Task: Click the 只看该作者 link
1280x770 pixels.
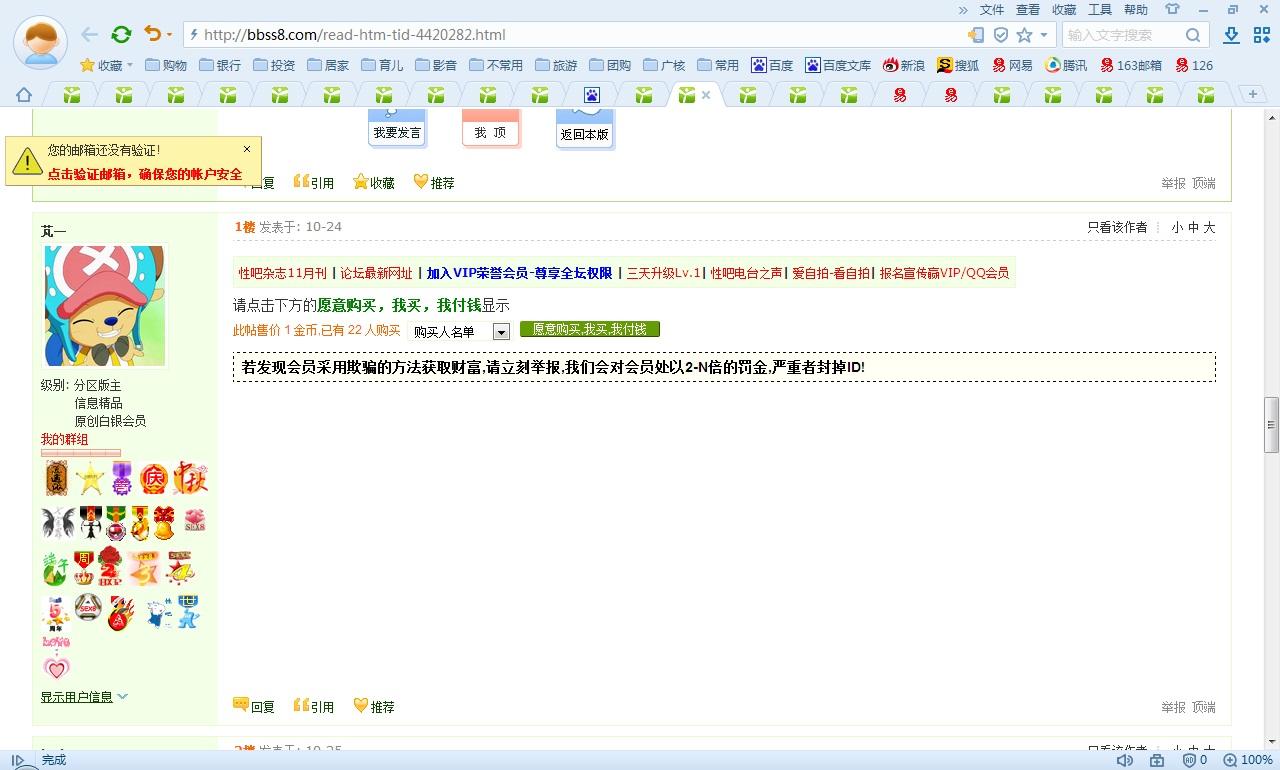Action: point(1117,228)
